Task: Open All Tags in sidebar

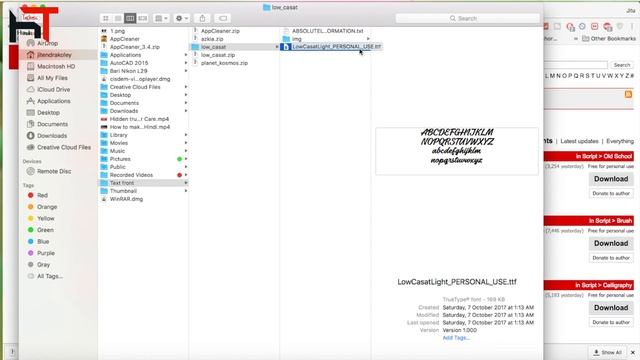Action: click(x=50, y=276)
